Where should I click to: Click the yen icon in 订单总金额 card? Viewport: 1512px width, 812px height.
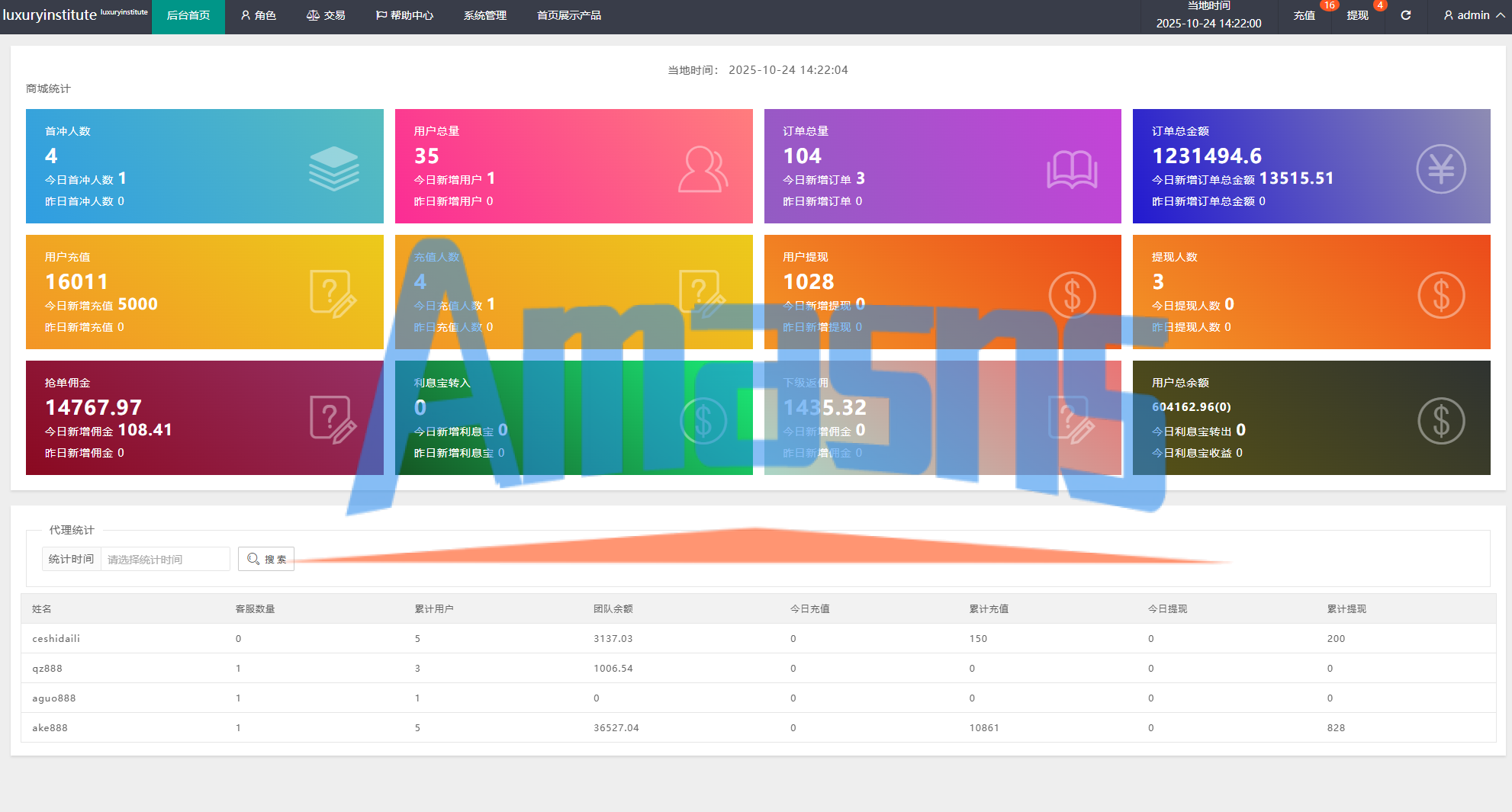1440,168
